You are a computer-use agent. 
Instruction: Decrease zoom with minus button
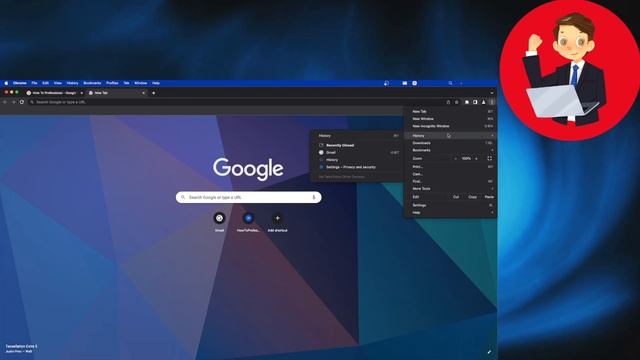pos(456,158)
